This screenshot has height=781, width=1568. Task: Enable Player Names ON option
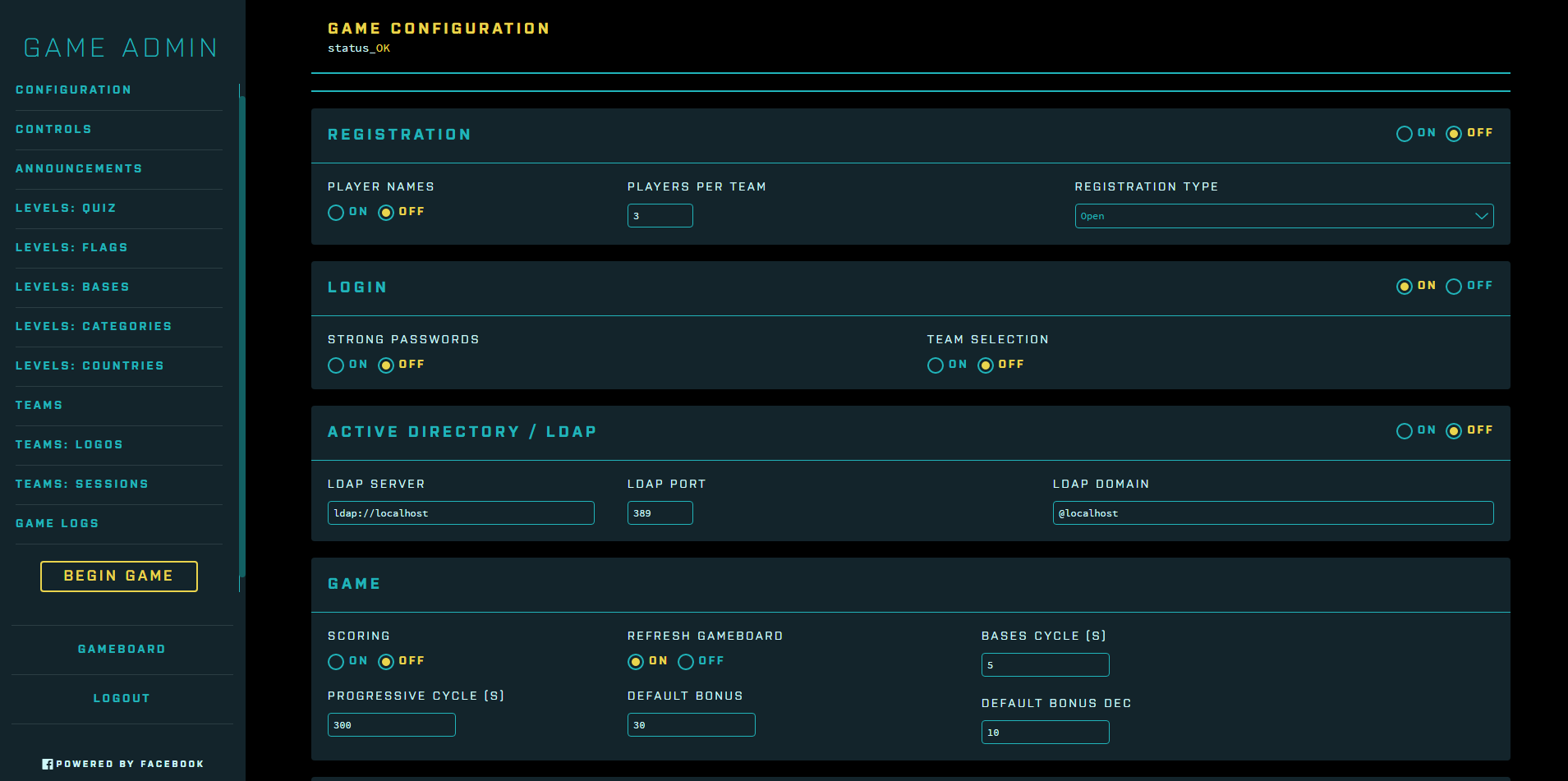(336, 213)
